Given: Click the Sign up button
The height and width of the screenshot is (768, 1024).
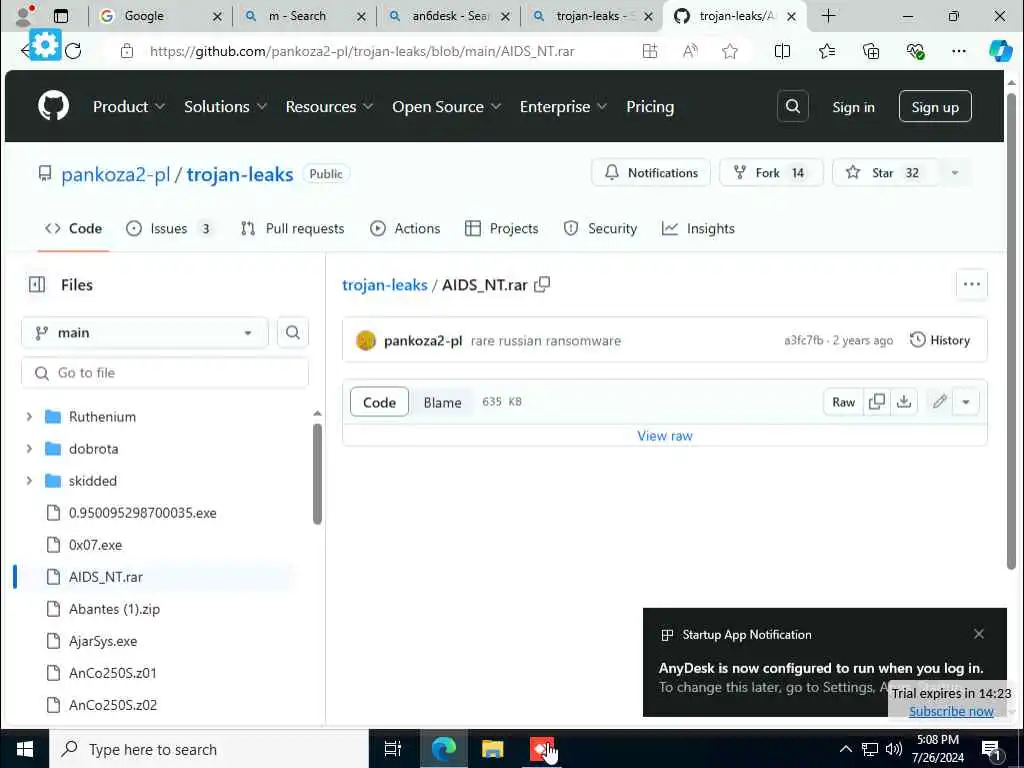Looking at the screenshot, I should (935, 106).
